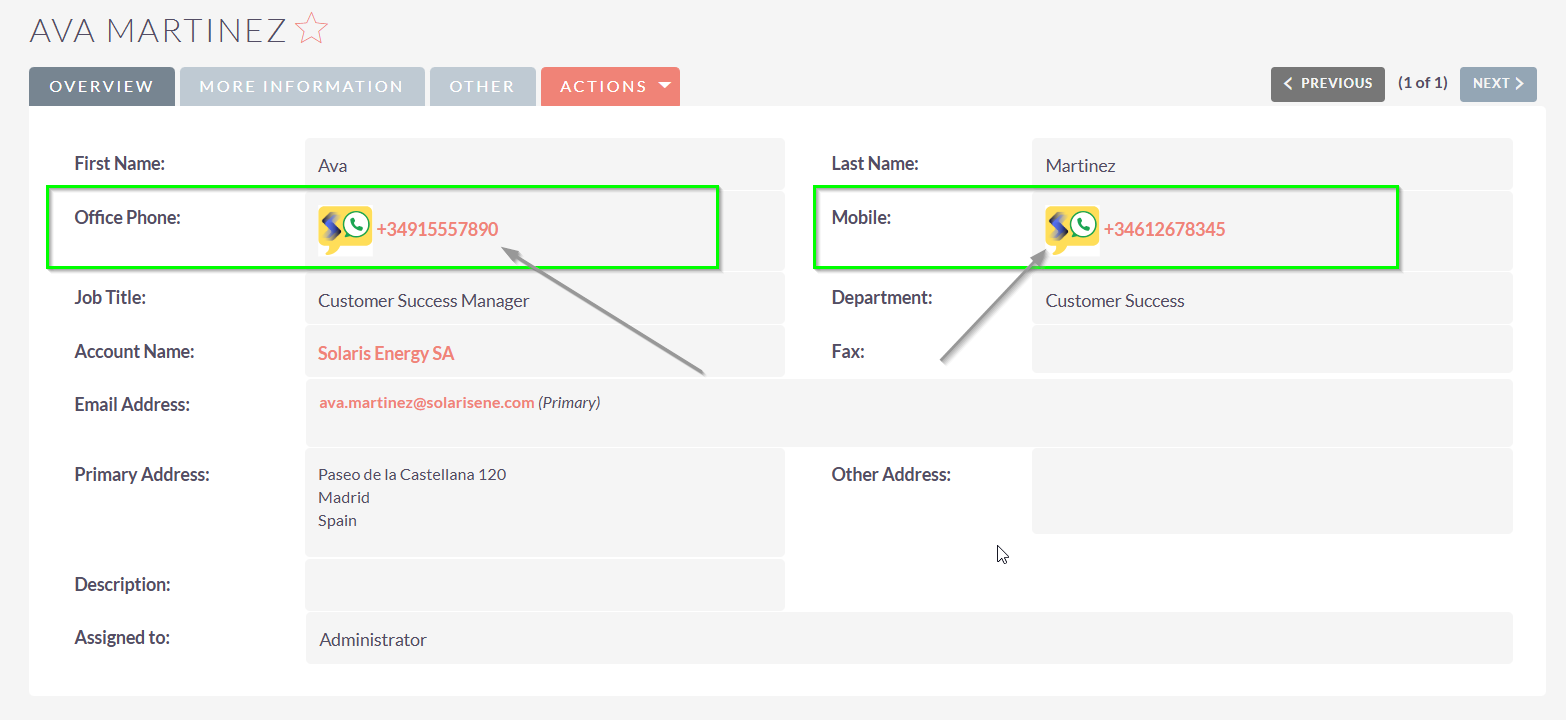This screenshot has width=1566, height=720.
Task: Click the Last Name value Martinez
Action: (1080, 166)
